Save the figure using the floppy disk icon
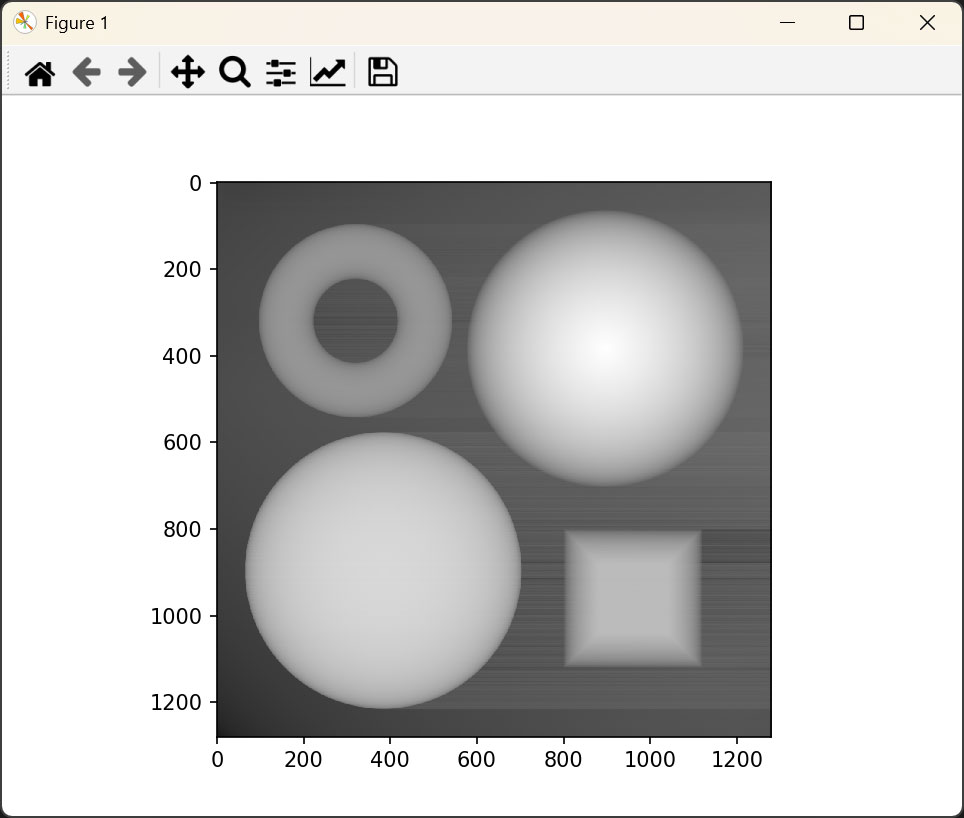964x818 pixels. tap(383, 73)
